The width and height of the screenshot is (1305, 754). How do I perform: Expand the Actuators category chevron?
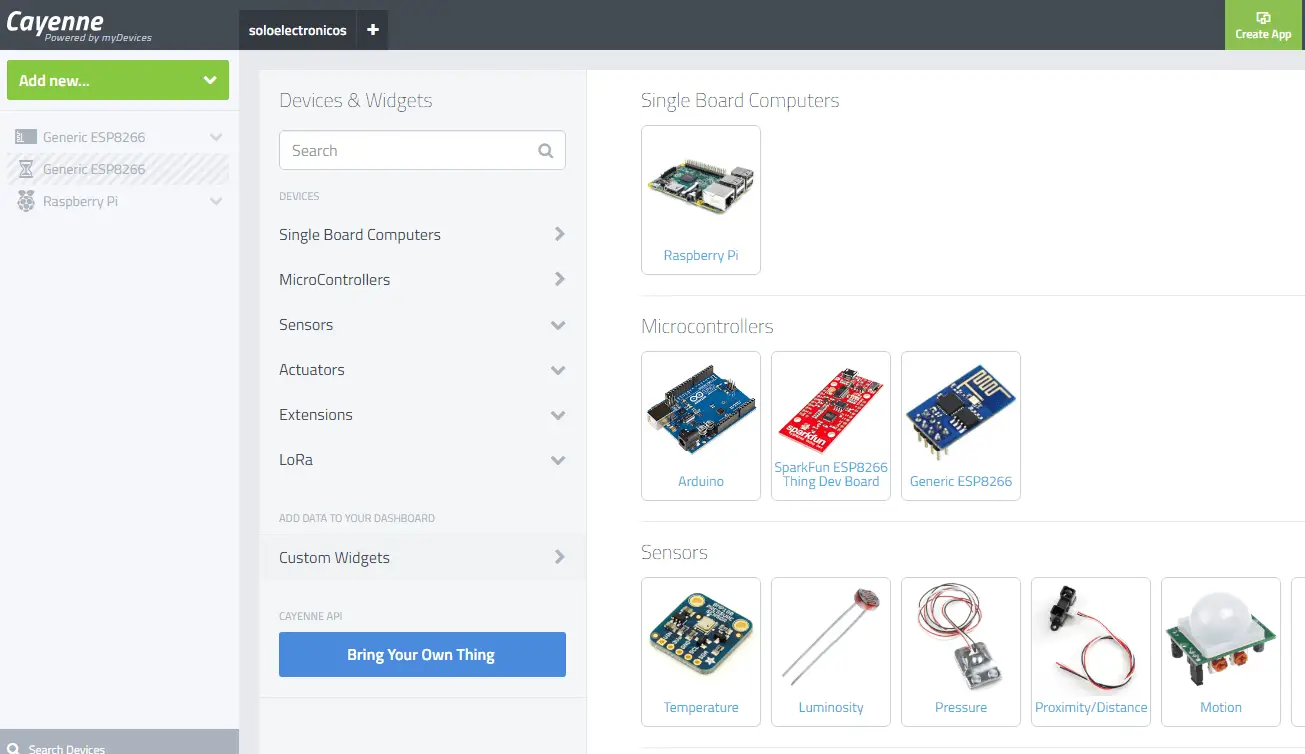(558, 370)
